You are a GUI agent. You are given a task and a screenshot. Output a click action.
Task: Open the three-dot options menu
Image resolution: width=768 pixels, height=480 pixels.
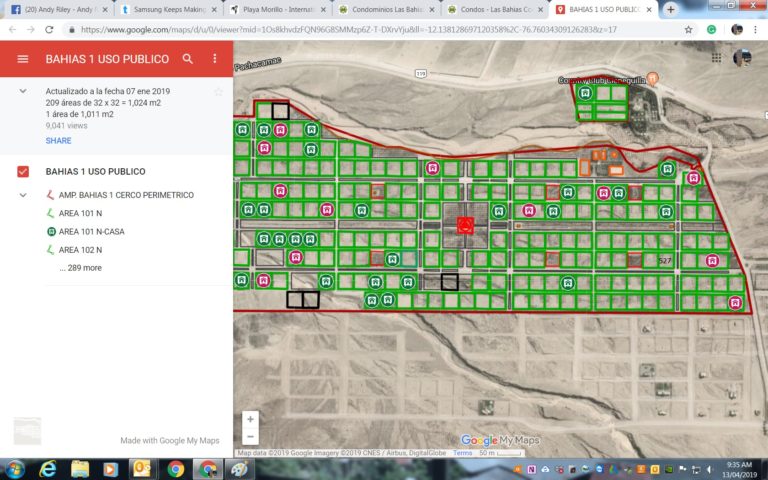pyautogui.click(x=215, y=59)
